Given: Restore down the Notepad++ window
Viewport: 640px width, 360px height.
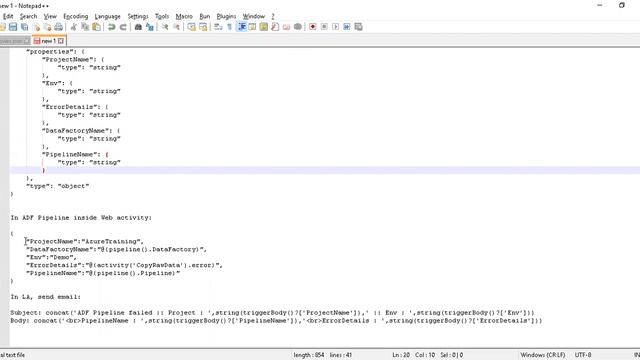Looking at the screenshot, I should (622, 5).
